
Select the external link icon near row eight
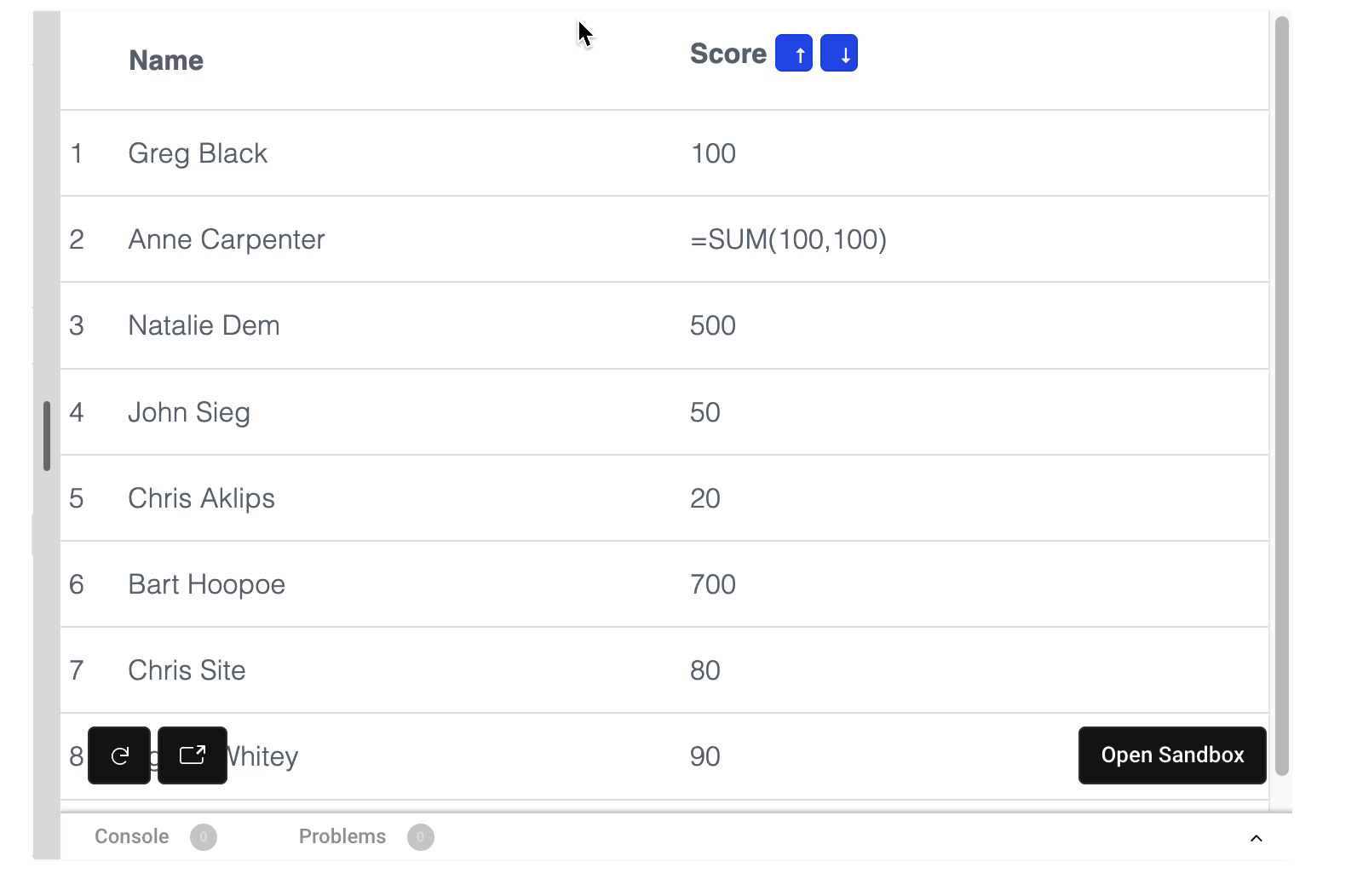(192, 755)
